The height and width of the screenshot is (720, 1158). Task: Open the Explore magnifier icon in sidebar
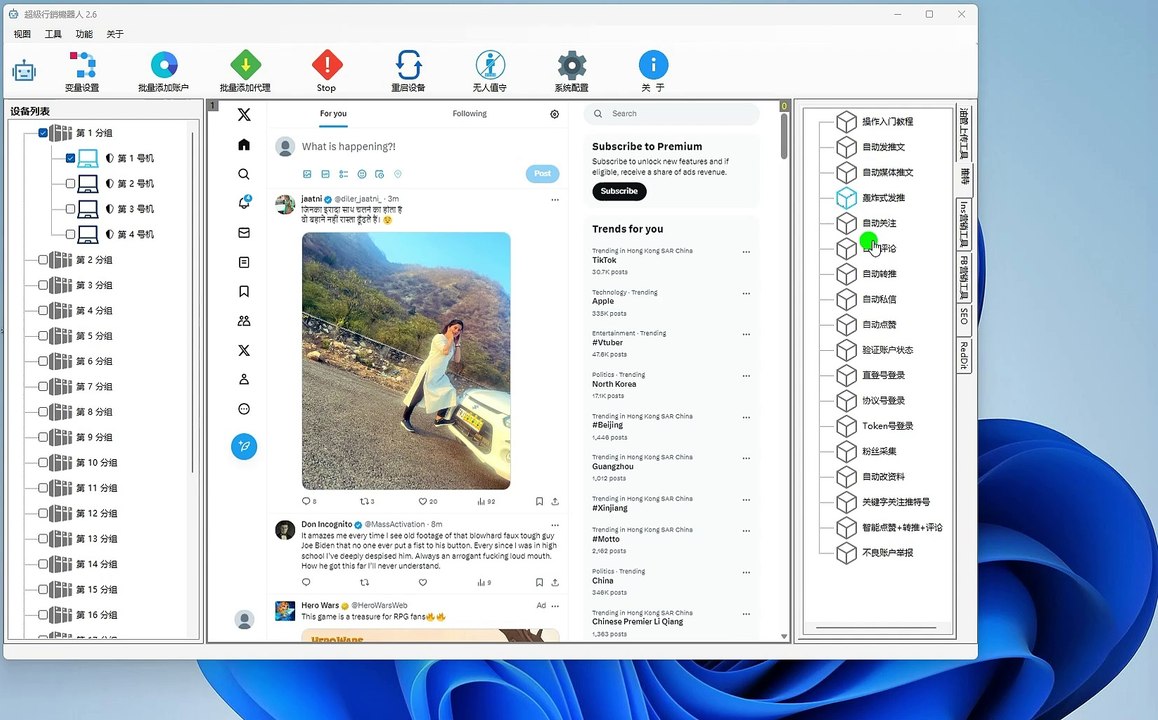point(244,174)
